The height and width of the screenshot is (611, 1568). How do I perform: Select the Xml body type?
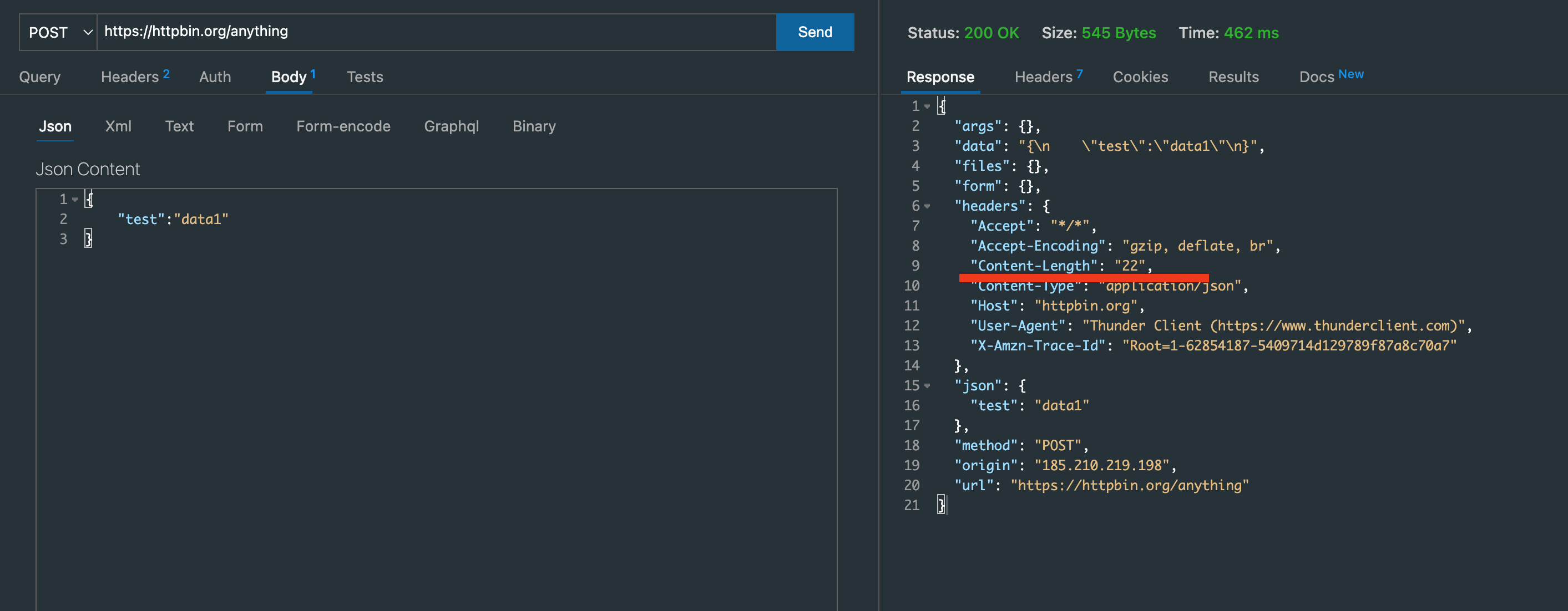(118, 126)
